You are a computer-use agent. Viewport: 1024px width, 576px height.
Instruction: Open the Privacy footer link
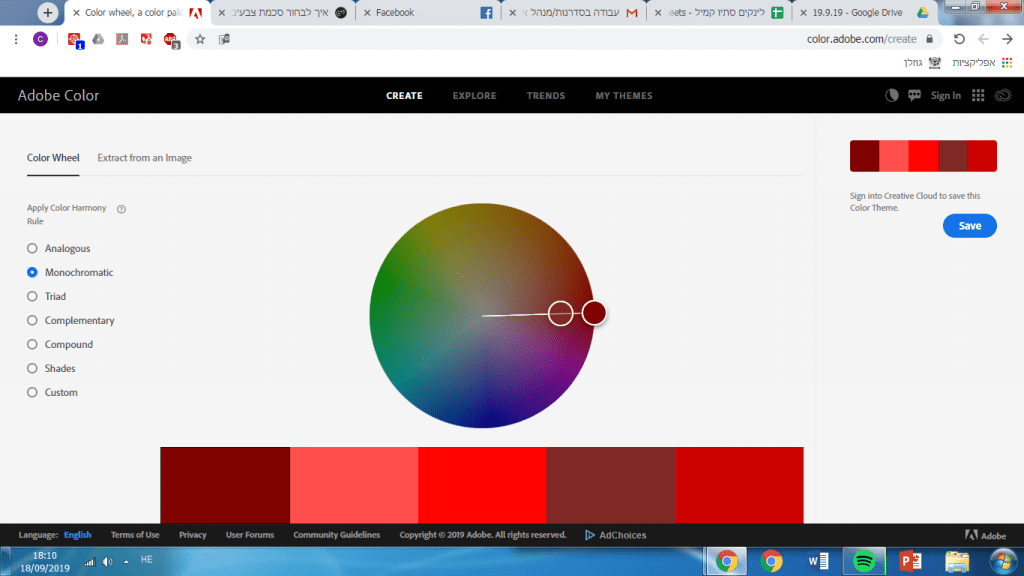coord(193,535)
